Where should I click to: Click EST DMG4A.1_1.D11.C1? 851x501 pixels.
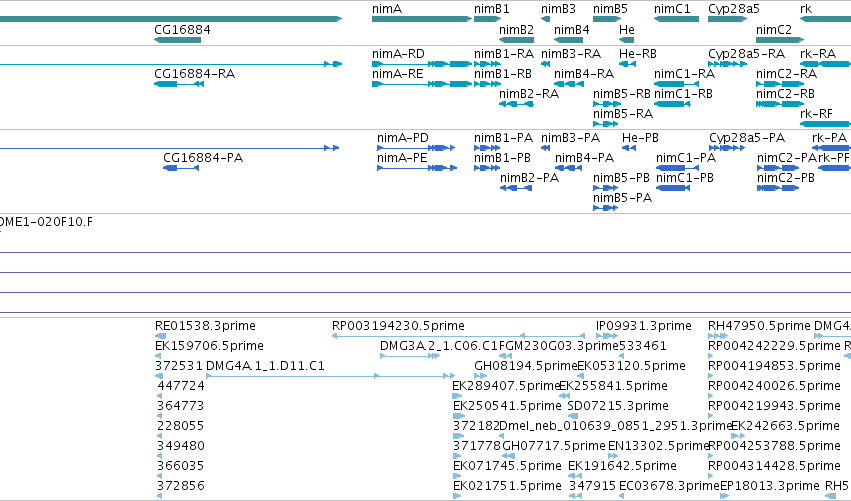pyautogui.click(x=331, y=376)
